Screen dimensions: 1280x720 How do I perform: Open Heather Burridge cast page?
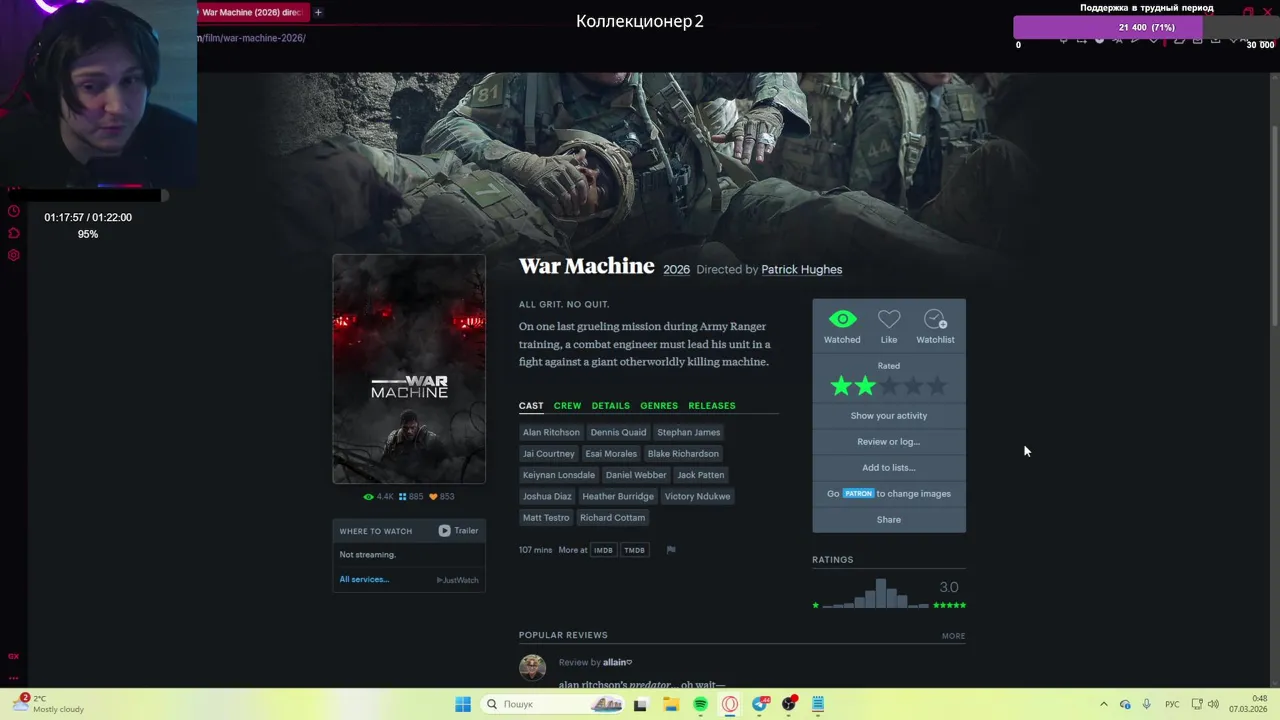click(618, 497)
